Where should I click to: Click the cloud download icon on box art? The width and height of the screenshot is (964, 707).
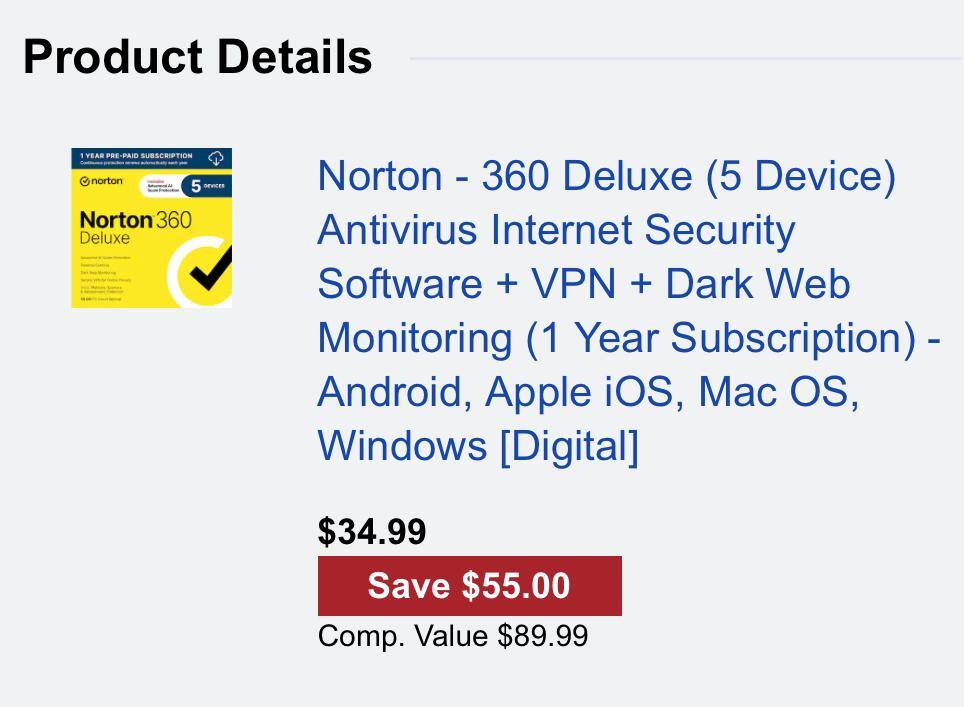pyautogui.click(x=216, y=158)
